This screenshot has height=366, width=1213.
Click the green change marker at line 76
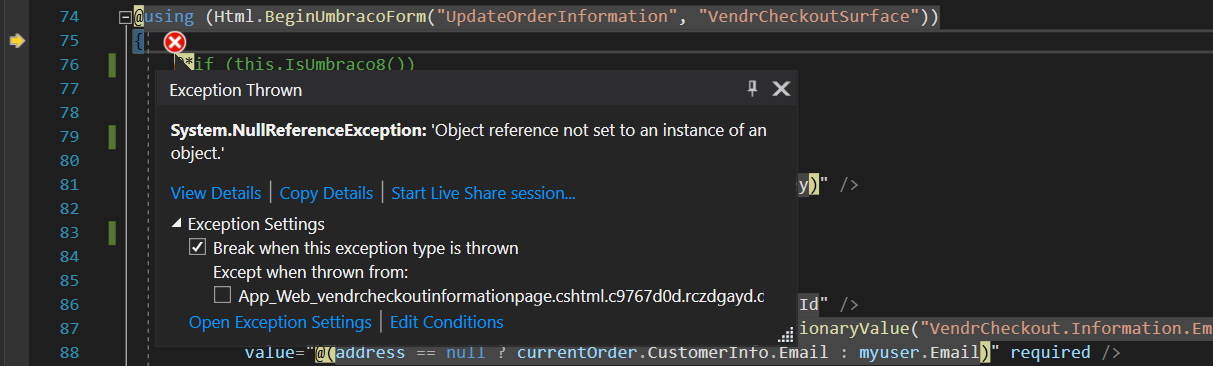[x=113, y=66]
